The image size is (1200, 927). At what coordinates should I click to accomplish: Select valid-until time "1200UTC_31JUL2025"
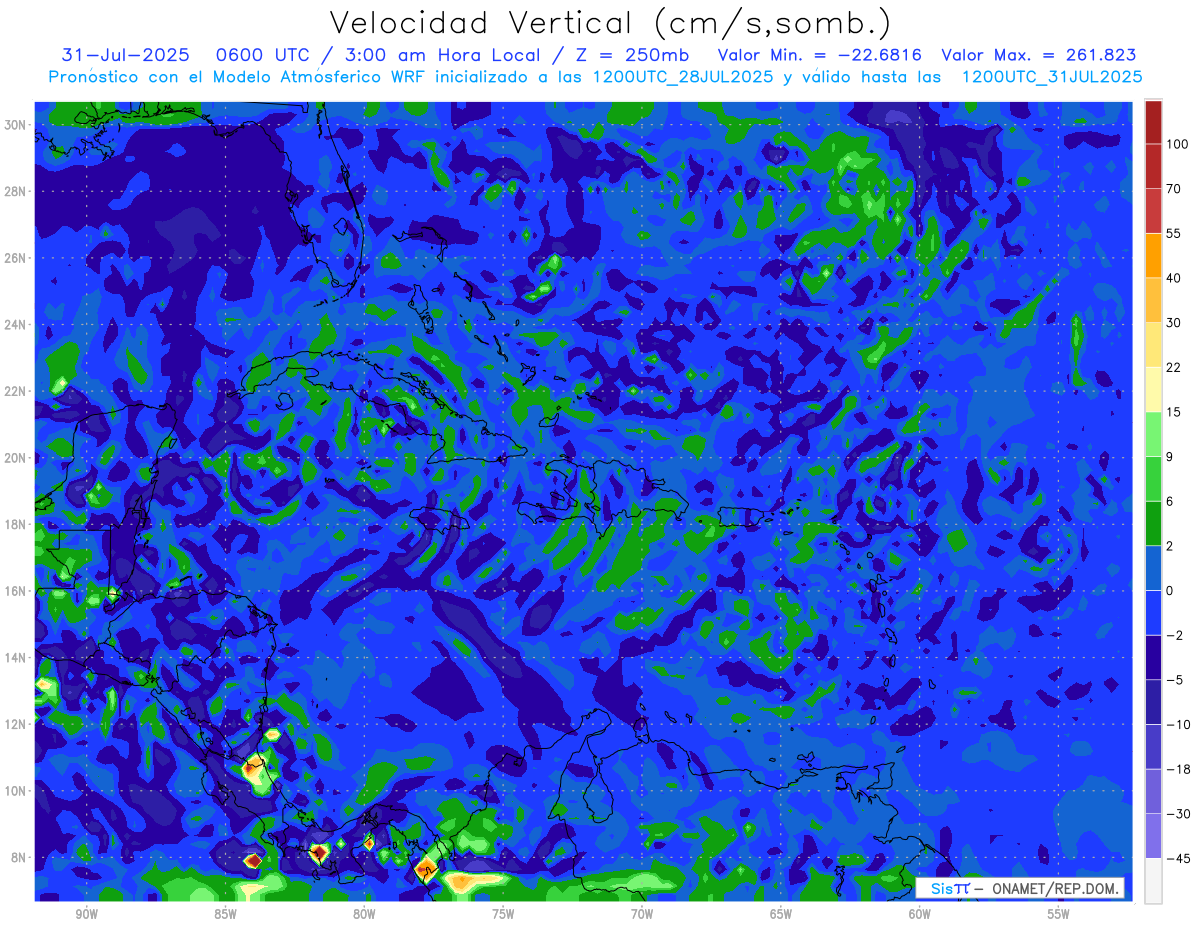click(1052, 76)
